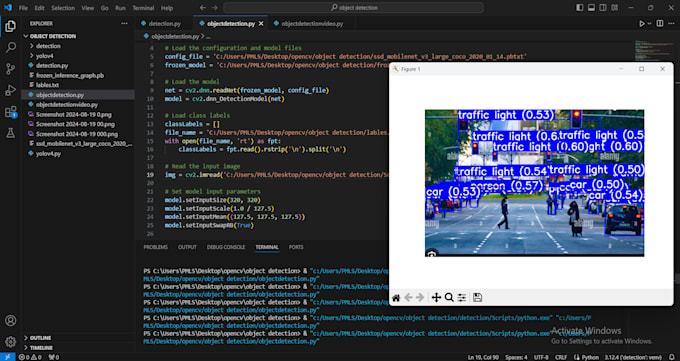The width and height of the screenshot is (680, 361).
Task: Click UTF-8 encoding in status bar
Action: coord(541,357)
